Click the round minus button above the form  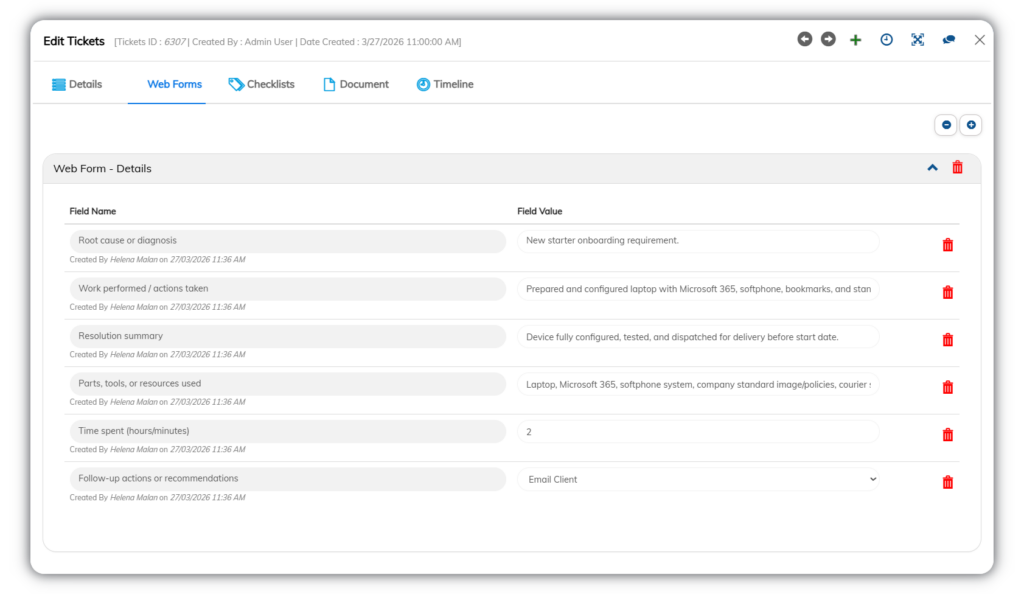click(x=946, y=125)
